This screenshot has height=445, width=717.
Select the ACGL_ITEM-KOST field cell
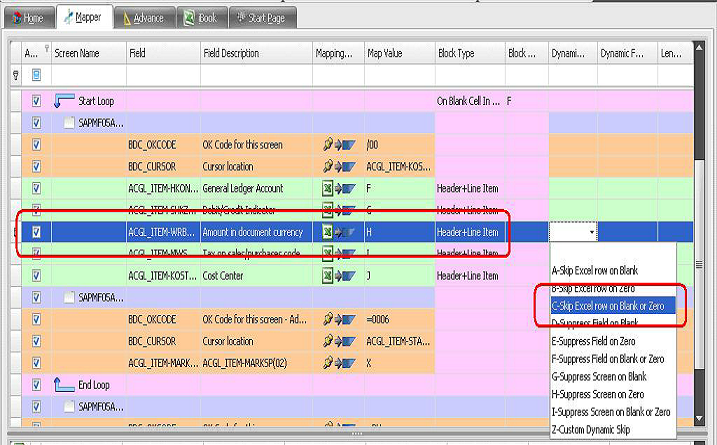pos(163,276)
